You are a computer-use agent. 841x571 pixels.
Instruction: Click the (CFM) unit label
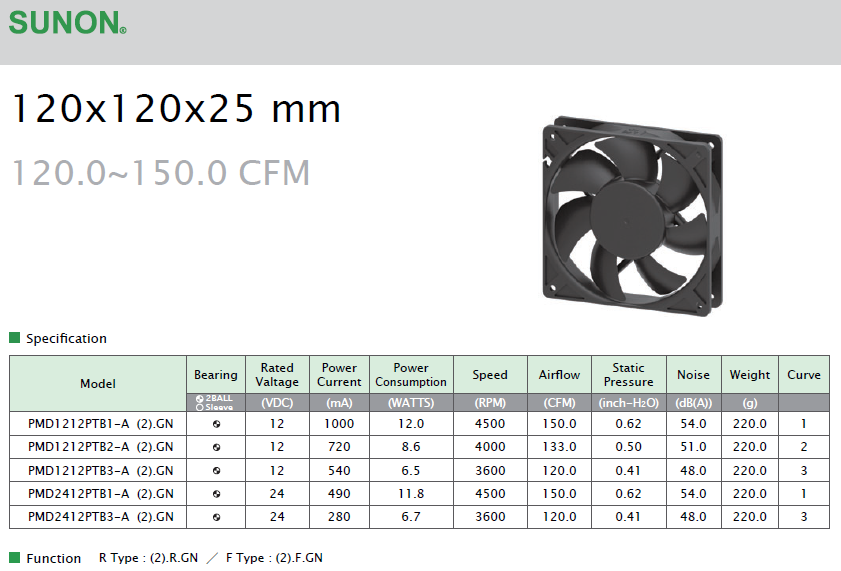tap(559, 403)
